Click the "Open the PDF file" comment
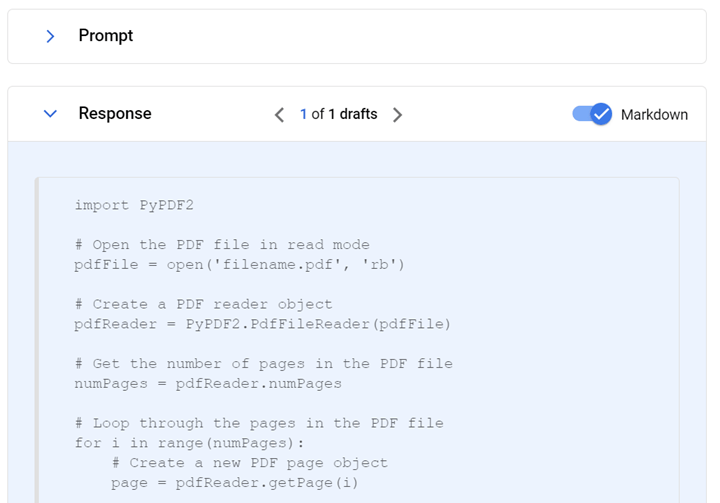The image size is (720, 503). tap(222, 245)
